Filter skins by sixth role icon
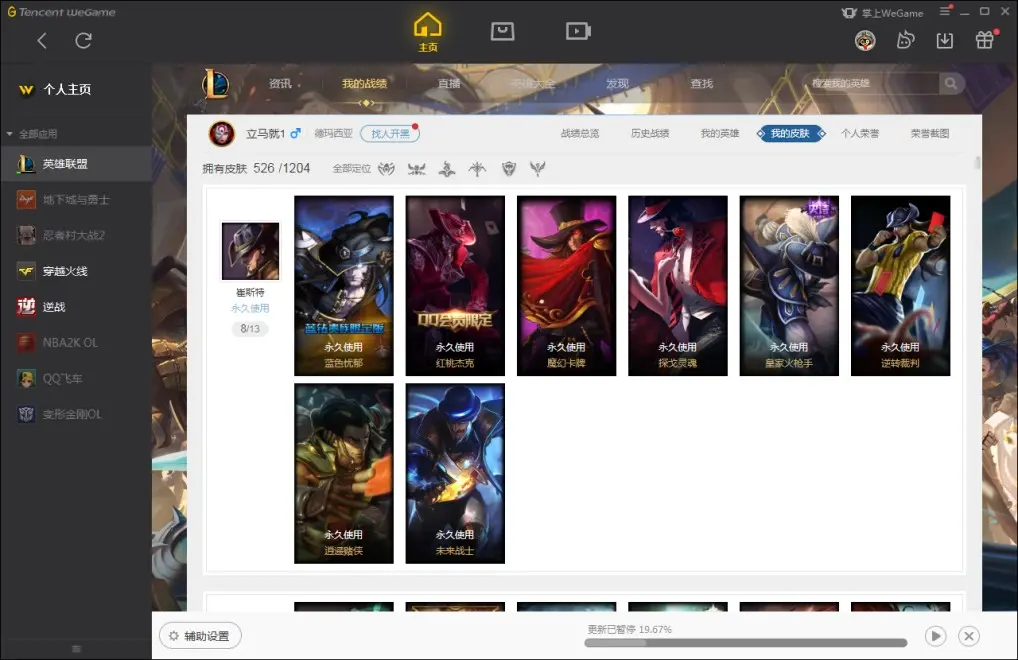Image resolution: width=1018 pixels, height=660 pixels. point(537,169)
